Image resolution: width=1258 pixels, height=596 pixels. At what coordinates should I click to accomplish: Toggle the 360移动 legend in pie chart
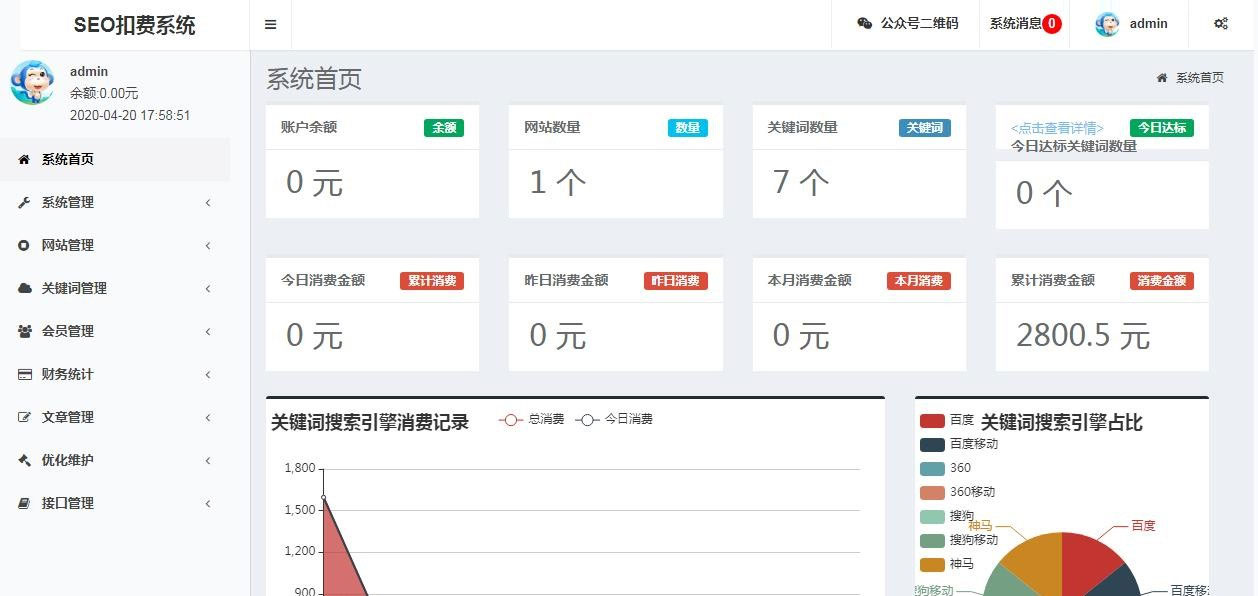[937, 492]
